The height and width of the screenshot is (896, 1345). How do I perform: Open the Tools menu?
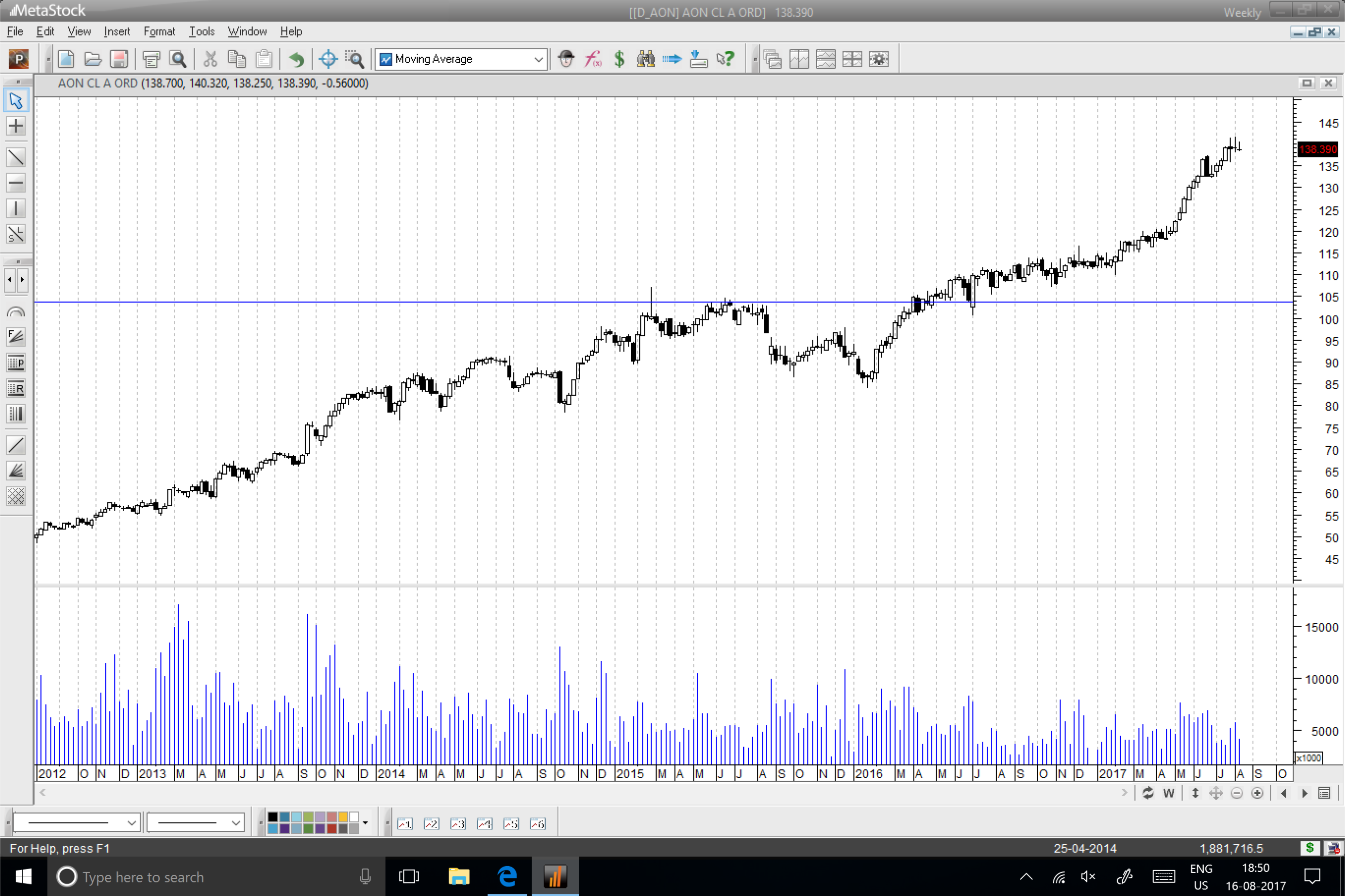click(201, 31)
